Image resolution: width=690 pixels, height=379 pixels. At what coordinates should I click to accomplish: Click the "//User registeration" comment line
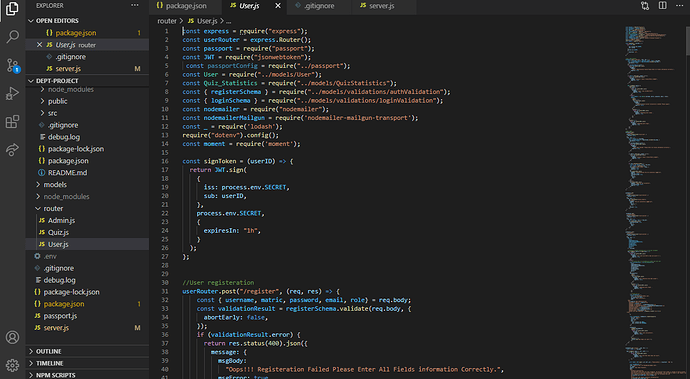218,283
